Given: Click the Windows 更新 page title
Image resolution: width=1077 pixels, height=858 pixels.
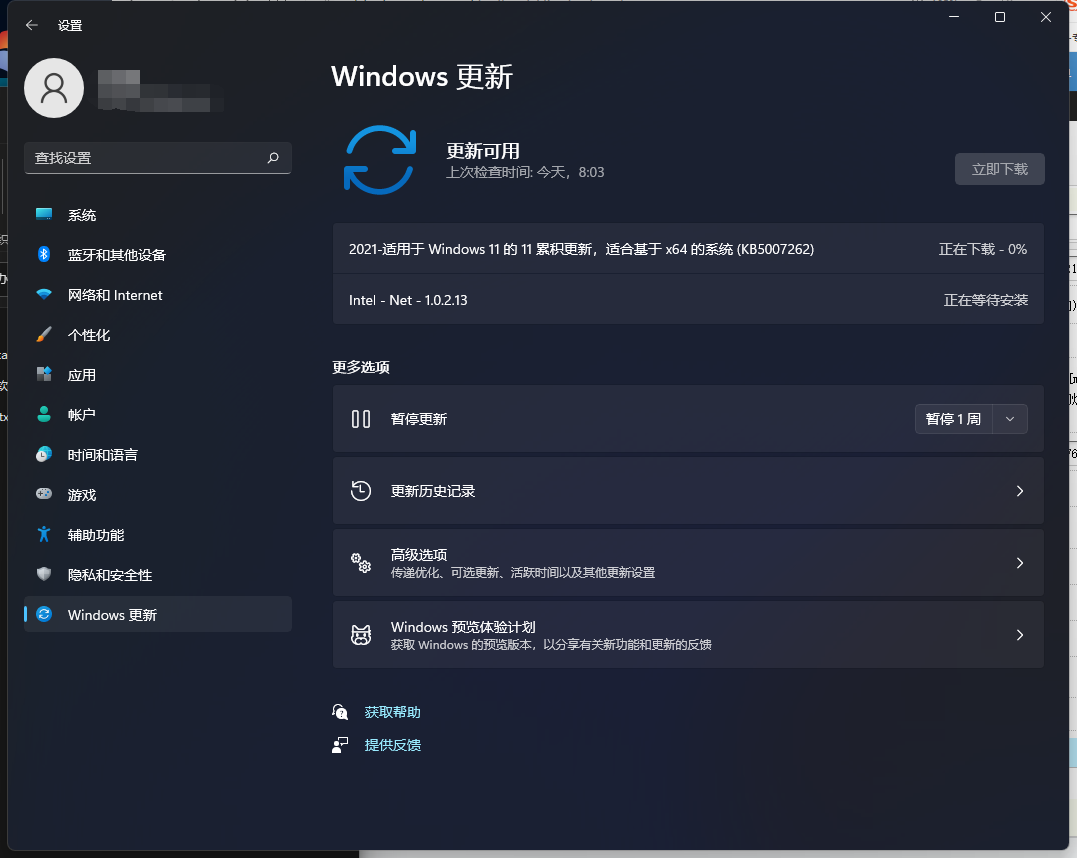Looking at the screenshot, I should [x=422, y=76].
